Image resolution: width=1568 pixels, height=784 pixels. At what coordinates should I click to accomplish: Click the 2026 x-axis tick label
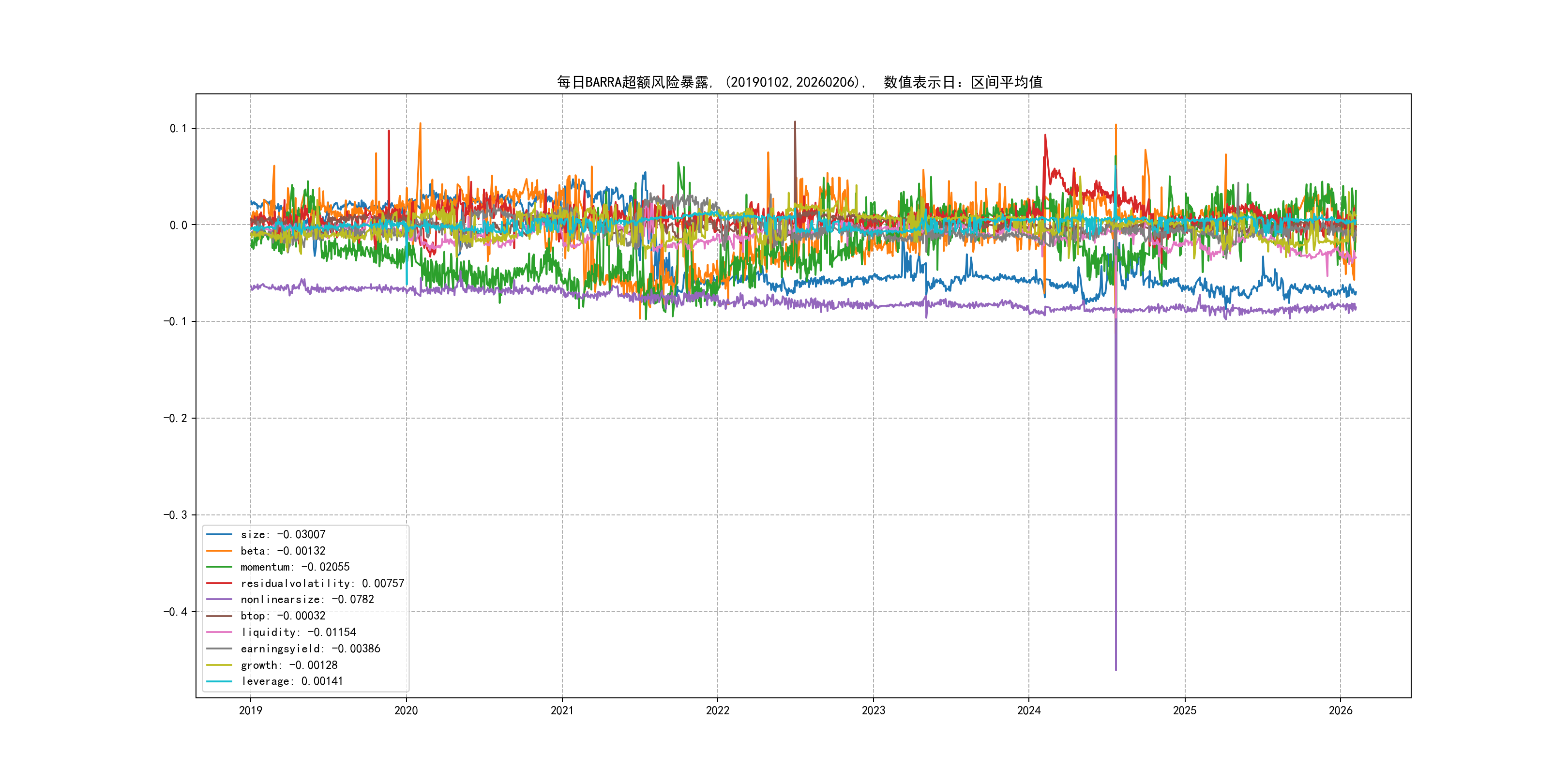coord(1341,710)
